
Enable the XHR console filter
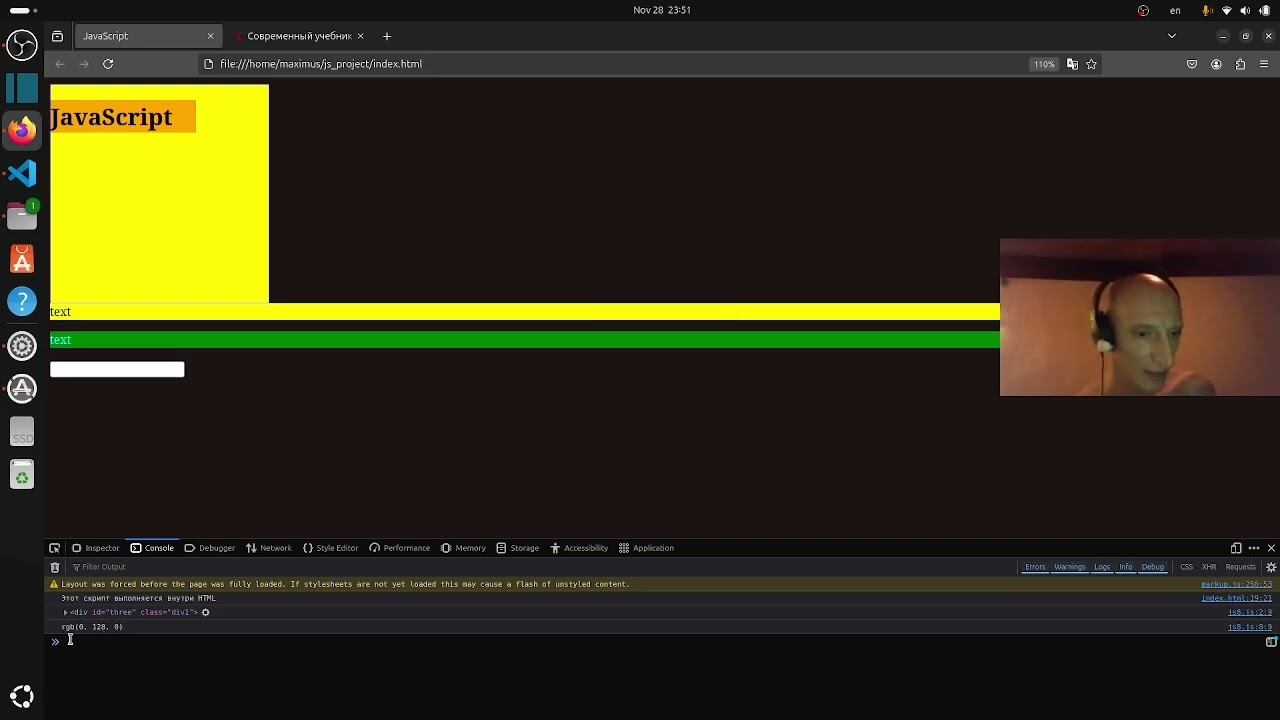pyautogui.click(x=1209, y=567)
